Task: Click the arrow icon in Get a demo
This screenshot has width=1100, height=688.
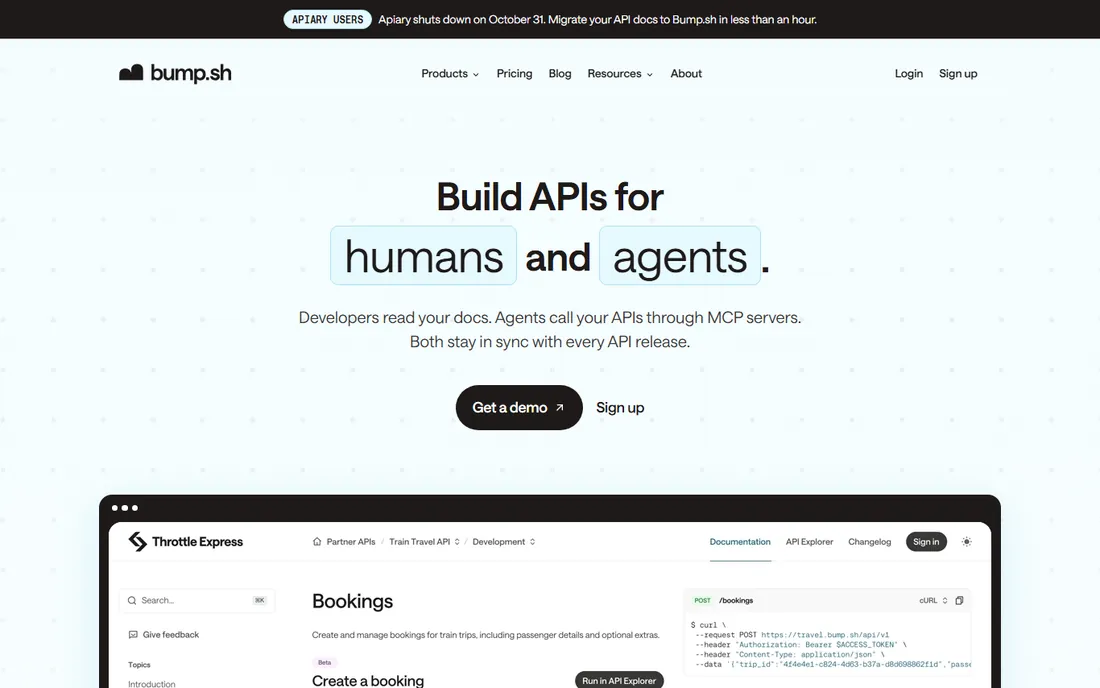Action: (559, 407)
